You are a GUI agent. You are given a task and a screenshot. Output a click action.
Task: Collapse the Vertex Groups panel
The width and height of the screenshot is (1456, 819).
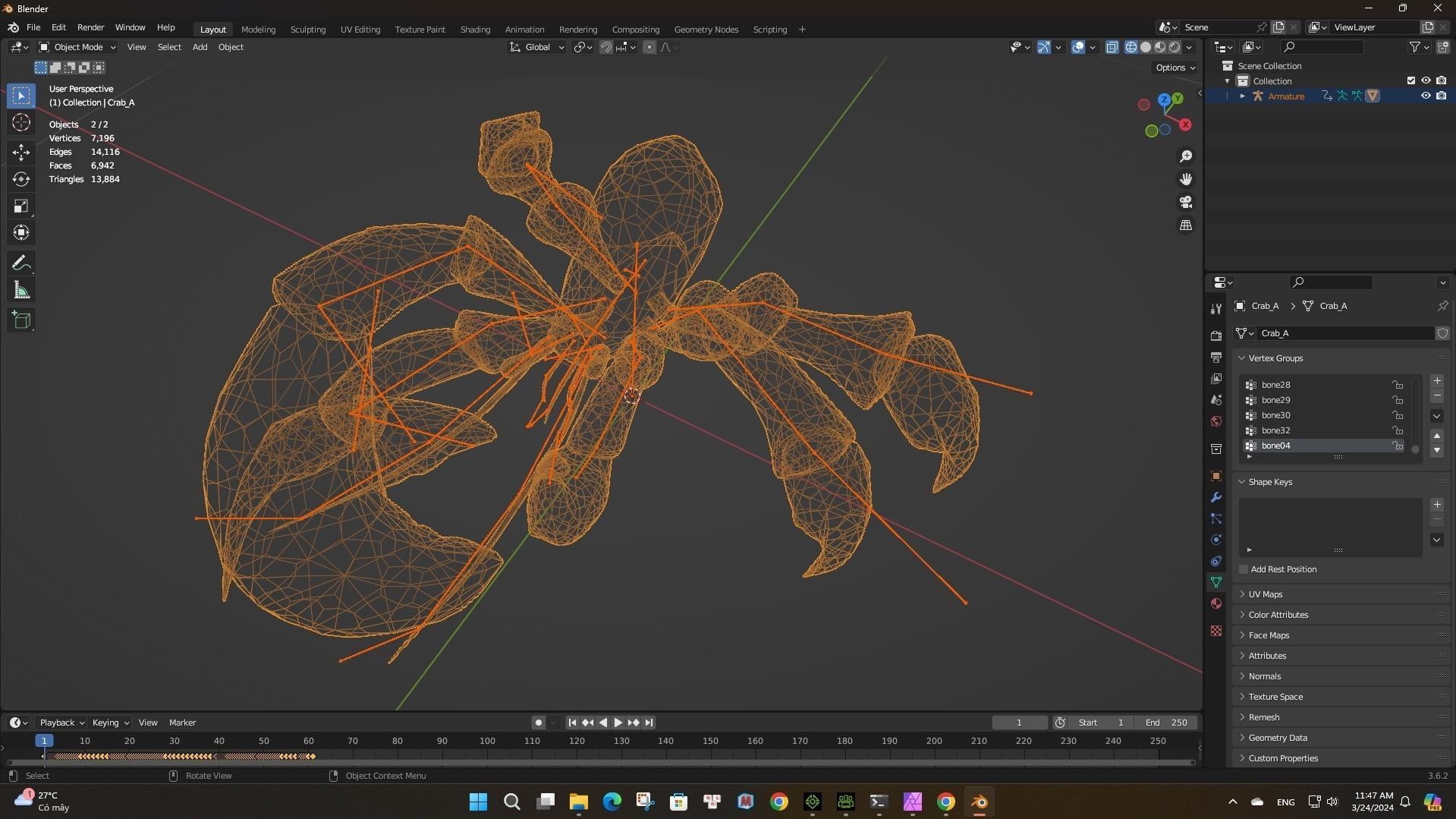(x=1341, y=358)
